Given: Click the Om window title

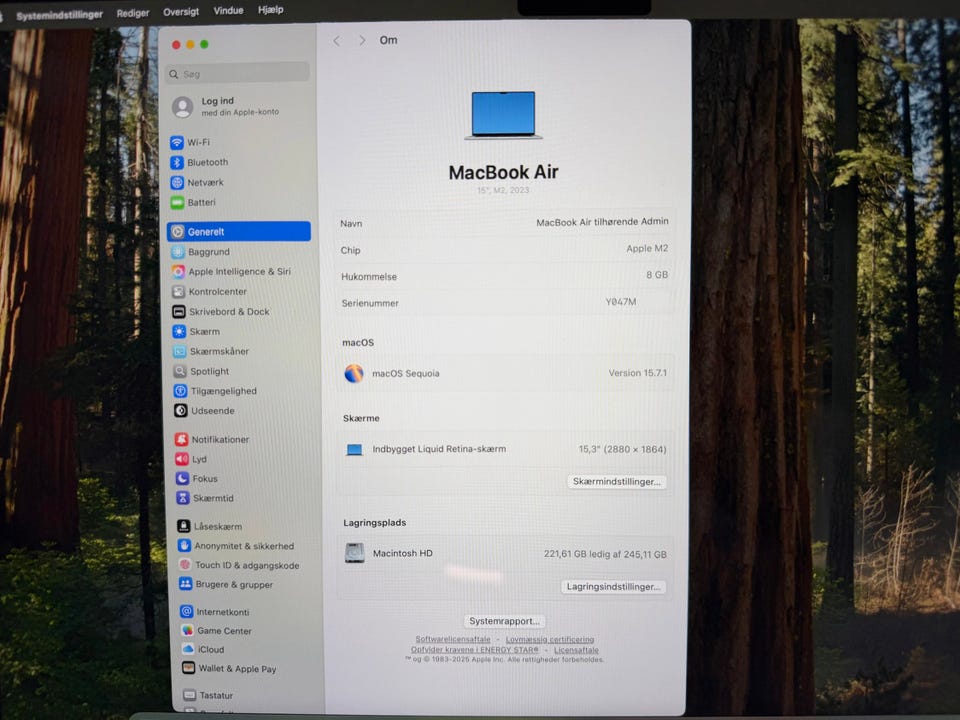Looking at the screenshot, I should 388,40.
